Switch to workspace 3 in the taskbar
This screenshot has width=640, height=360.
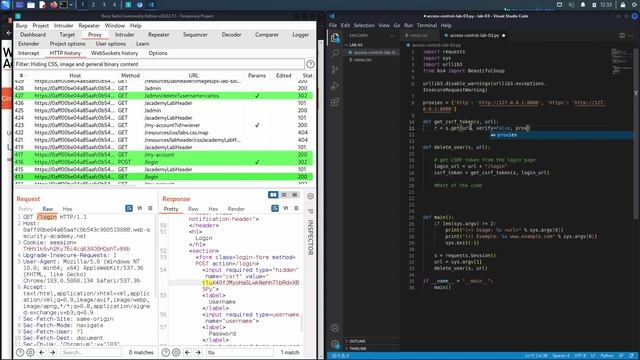(x=103, y=5)
